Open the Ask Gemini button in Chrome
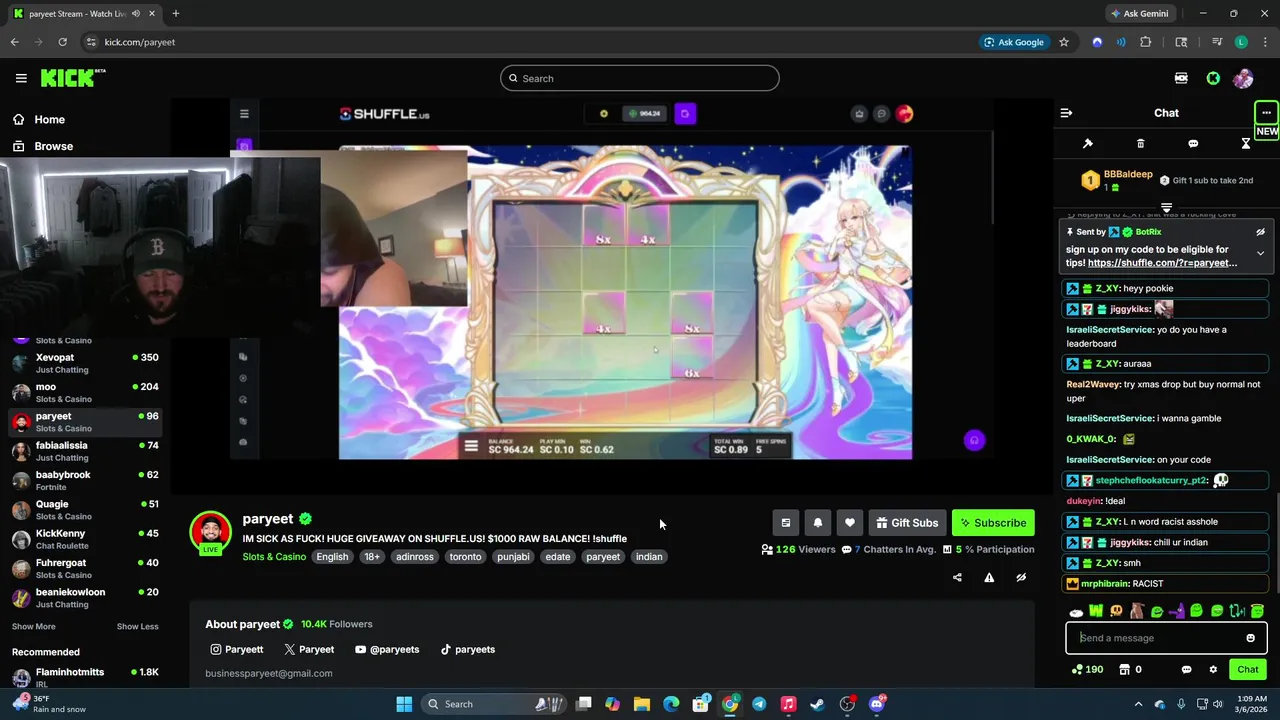1280x720 pixels. [1138, 14]
